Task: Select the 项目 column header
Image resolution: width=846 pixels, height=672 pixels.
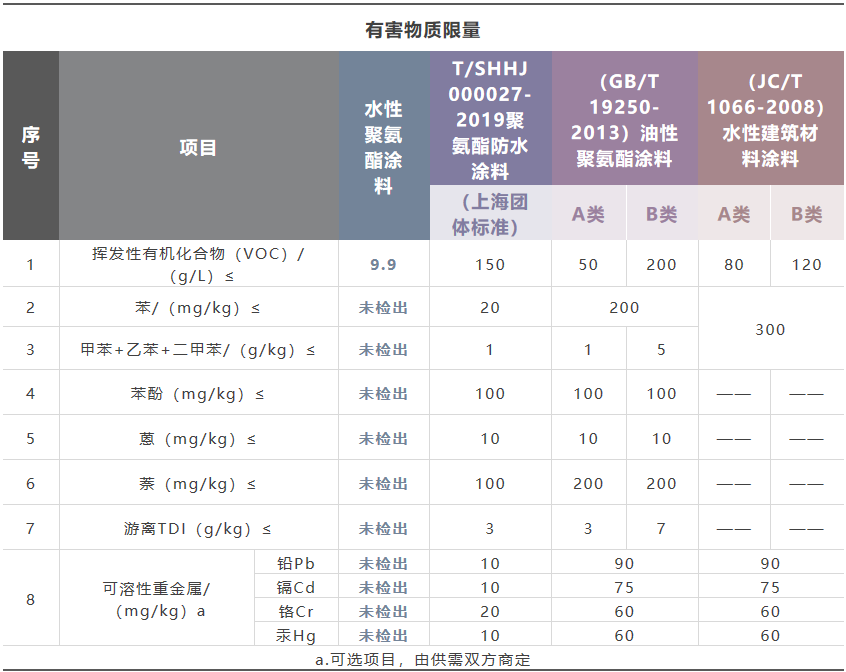Action: tap(198, 147)
